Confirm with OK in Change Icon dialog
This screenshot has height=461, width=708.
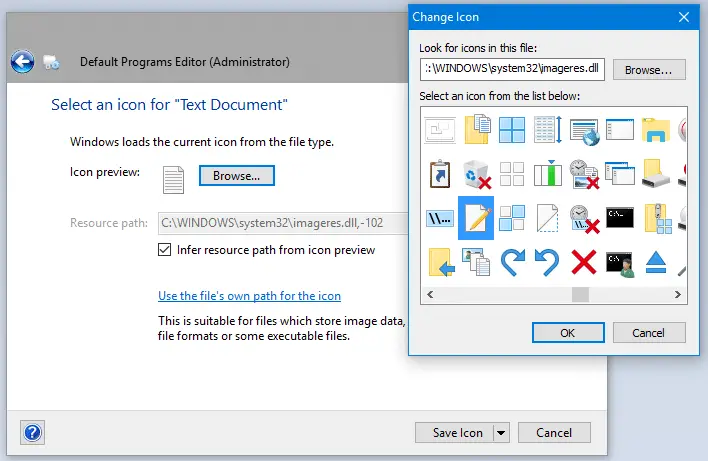pos(568,333)
